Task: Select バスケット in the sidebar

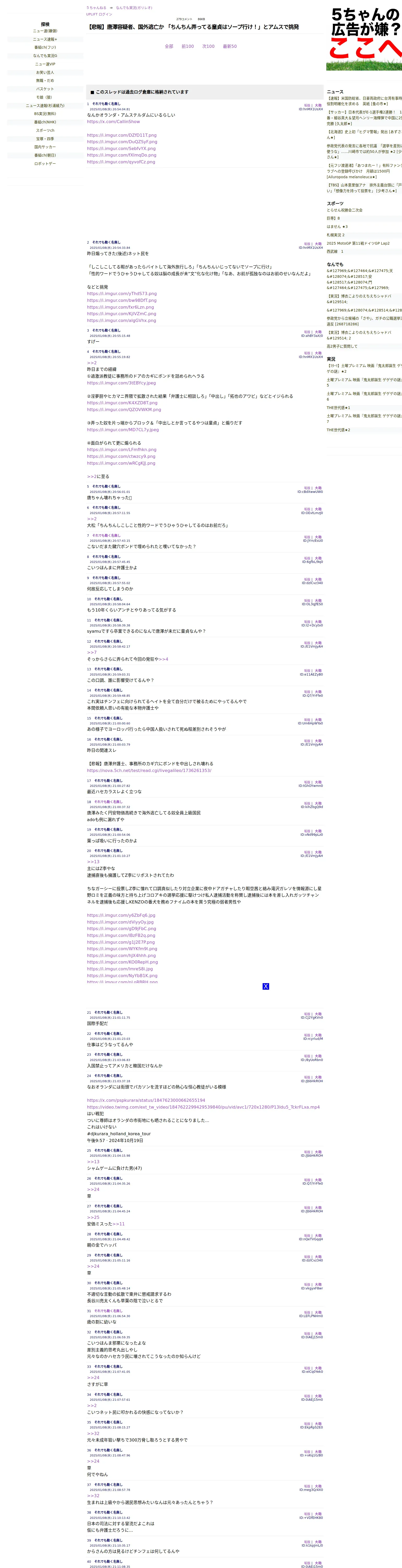Action: click(45, 89)
